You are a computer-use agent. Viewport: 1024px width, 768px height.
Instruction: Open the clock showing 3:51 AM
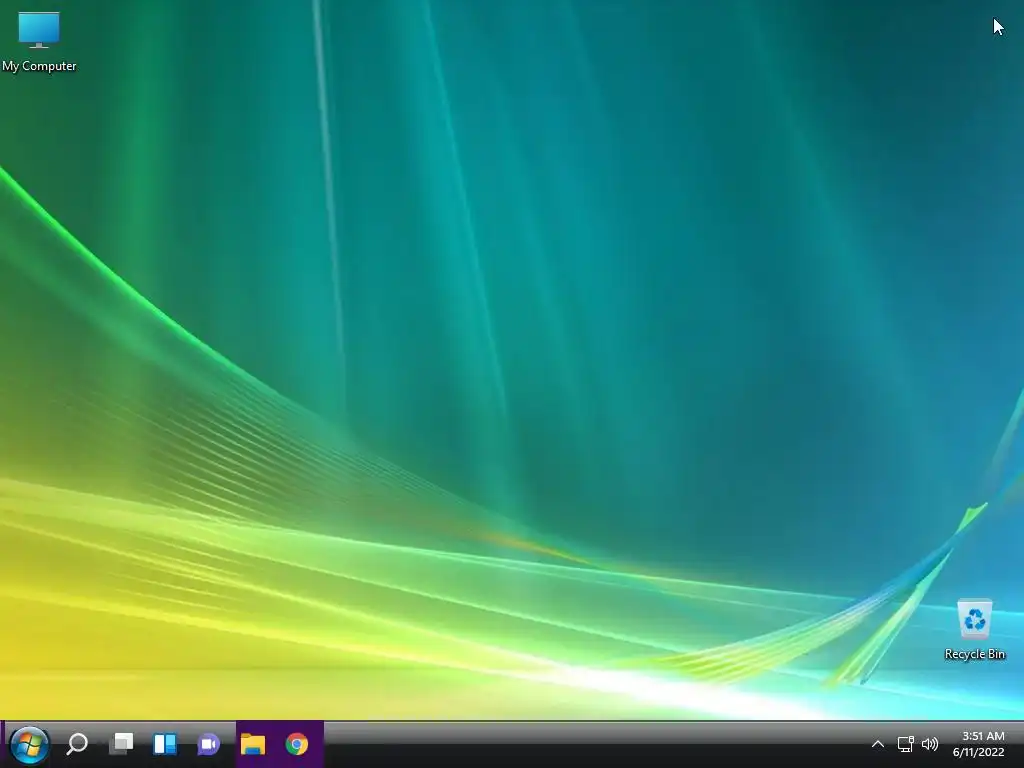(982, 736)
